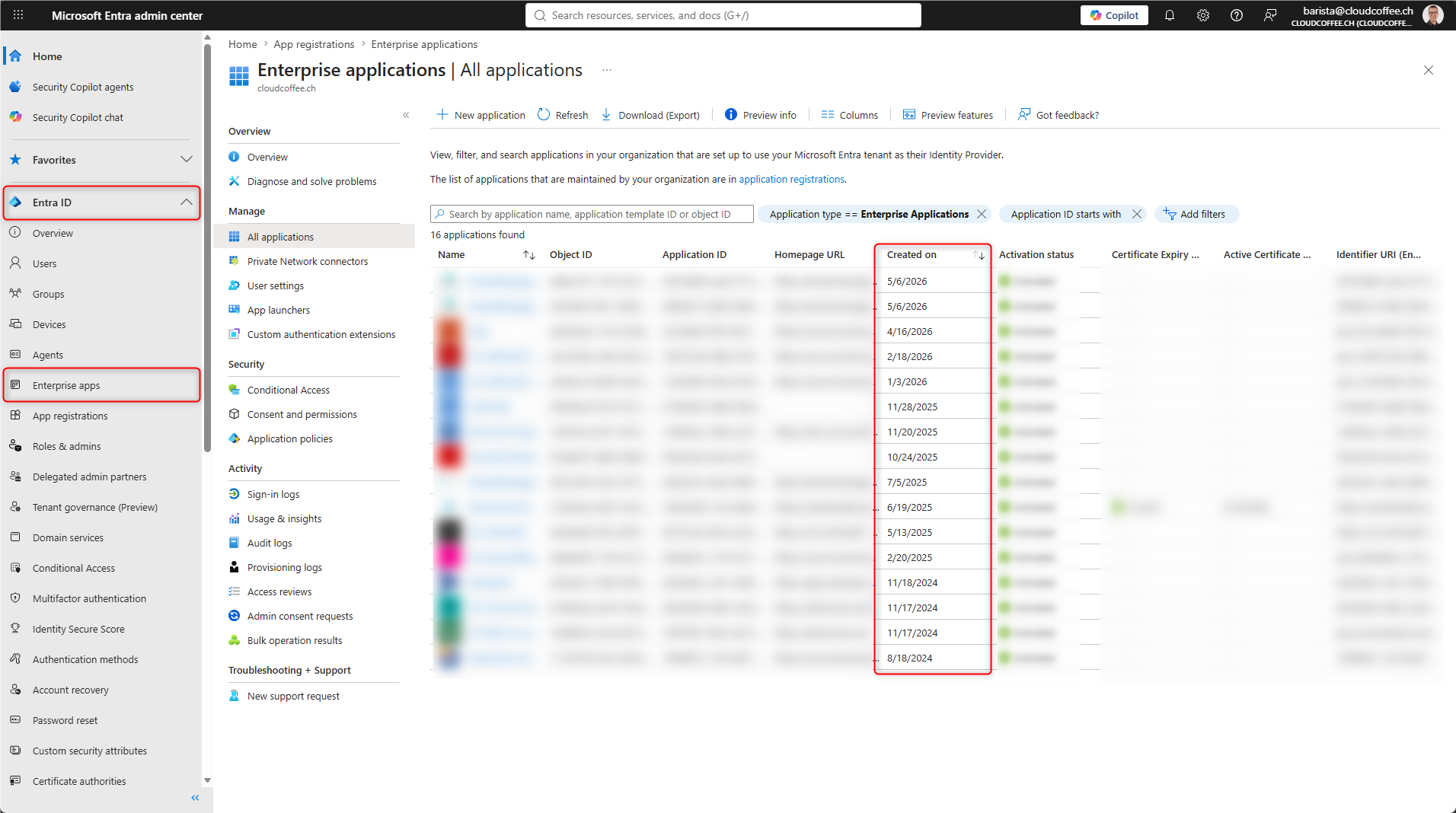Sort by Created on column arrow
Image resolution: width=1456 pixels, height=813 pixels.
(x=979, y=255)
